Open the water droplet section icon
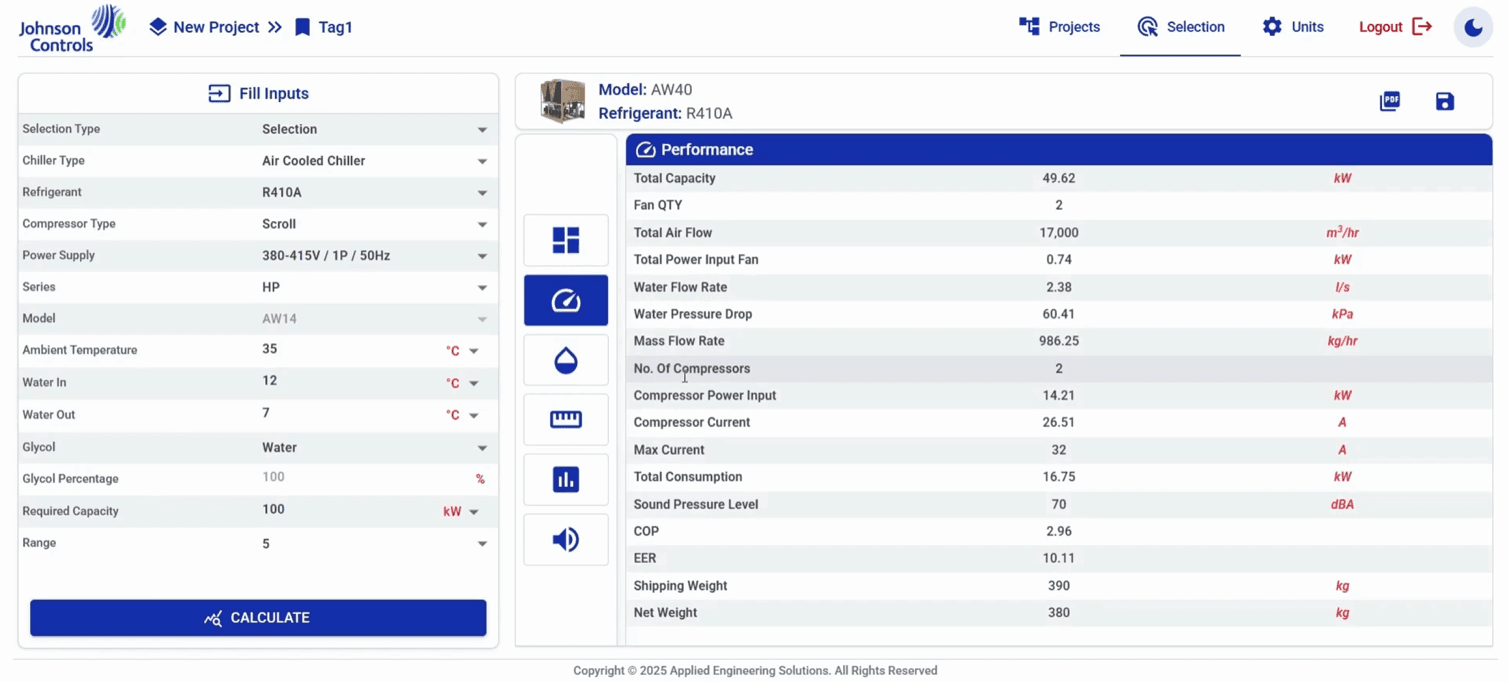 pyautogui.click(x=566, y=360)
